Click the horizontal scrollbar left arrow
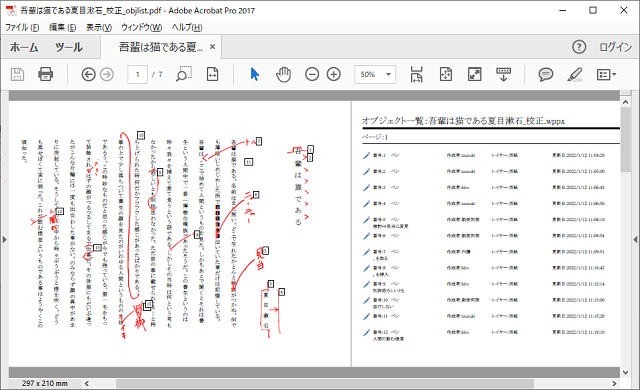The width and height of the screenshot is (640, 390). pos(87,383)
